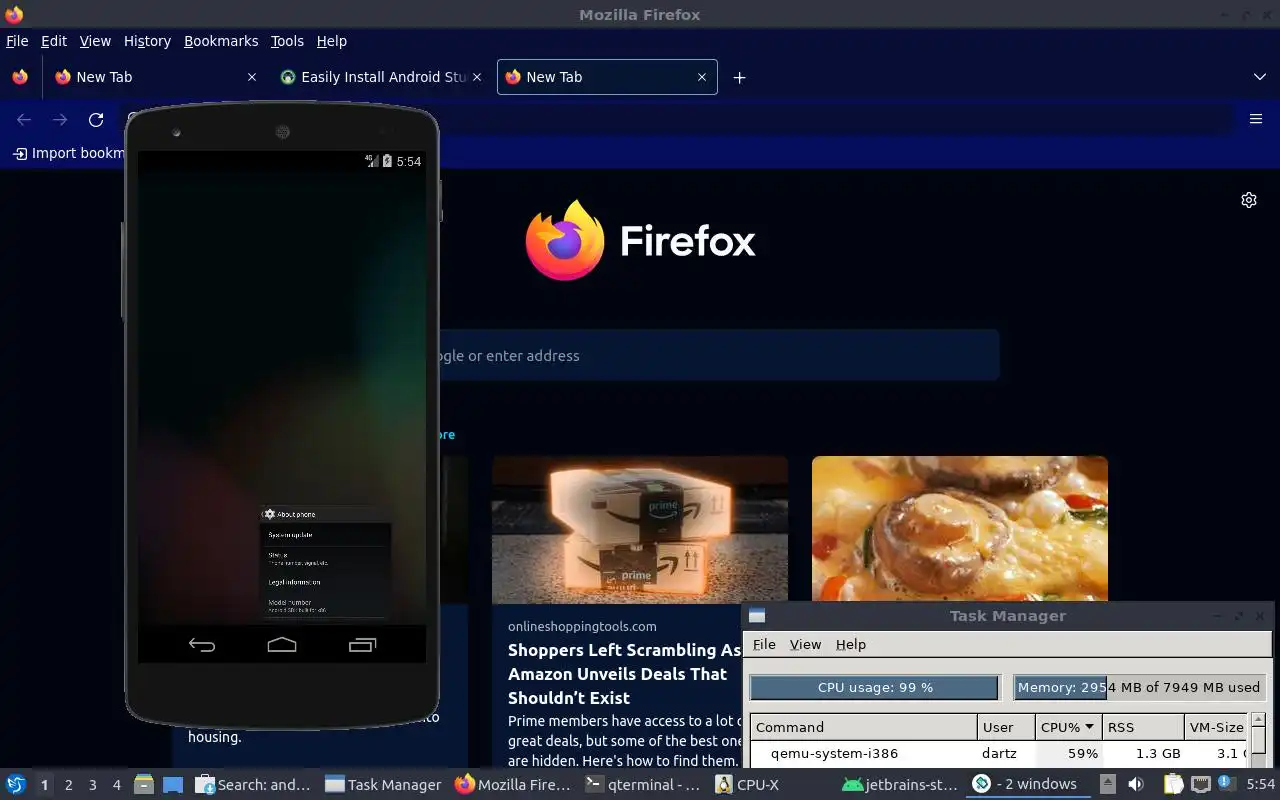Go forward to next page arrow
This screenshot has width=1280, height=800.
coord(60,120)
